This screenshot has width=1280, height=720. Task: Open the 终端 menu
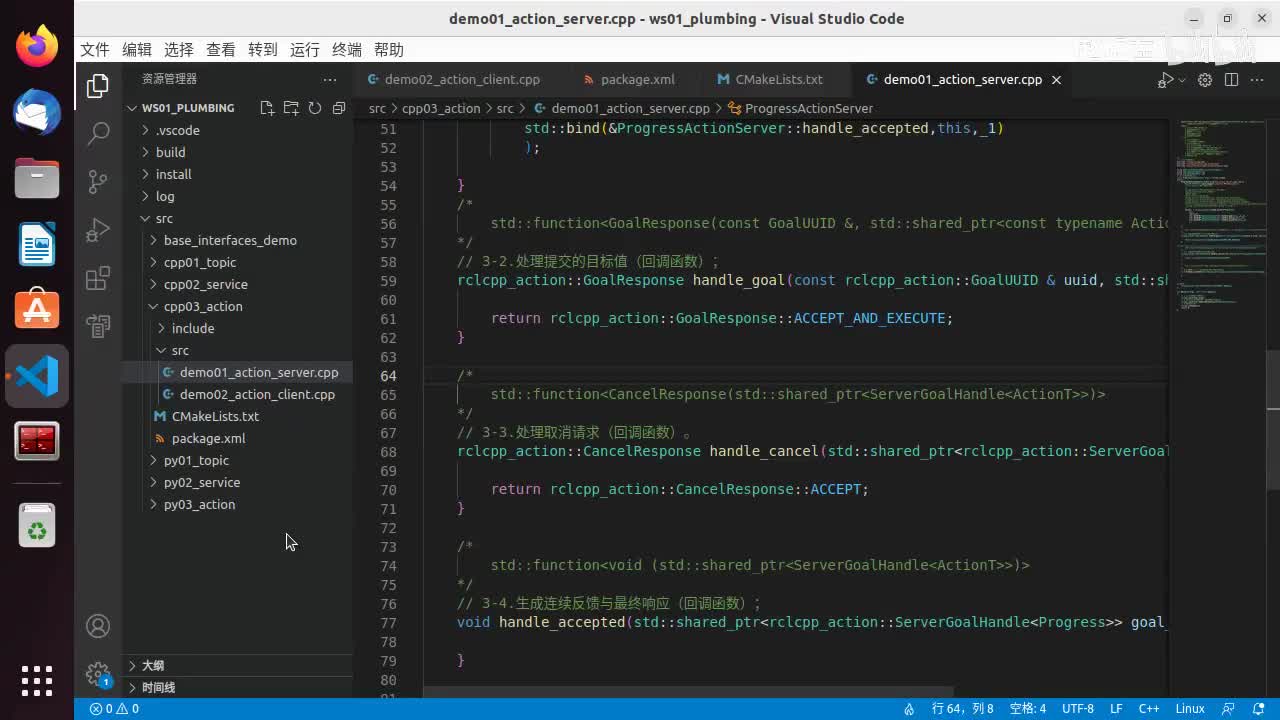point(346,50)
